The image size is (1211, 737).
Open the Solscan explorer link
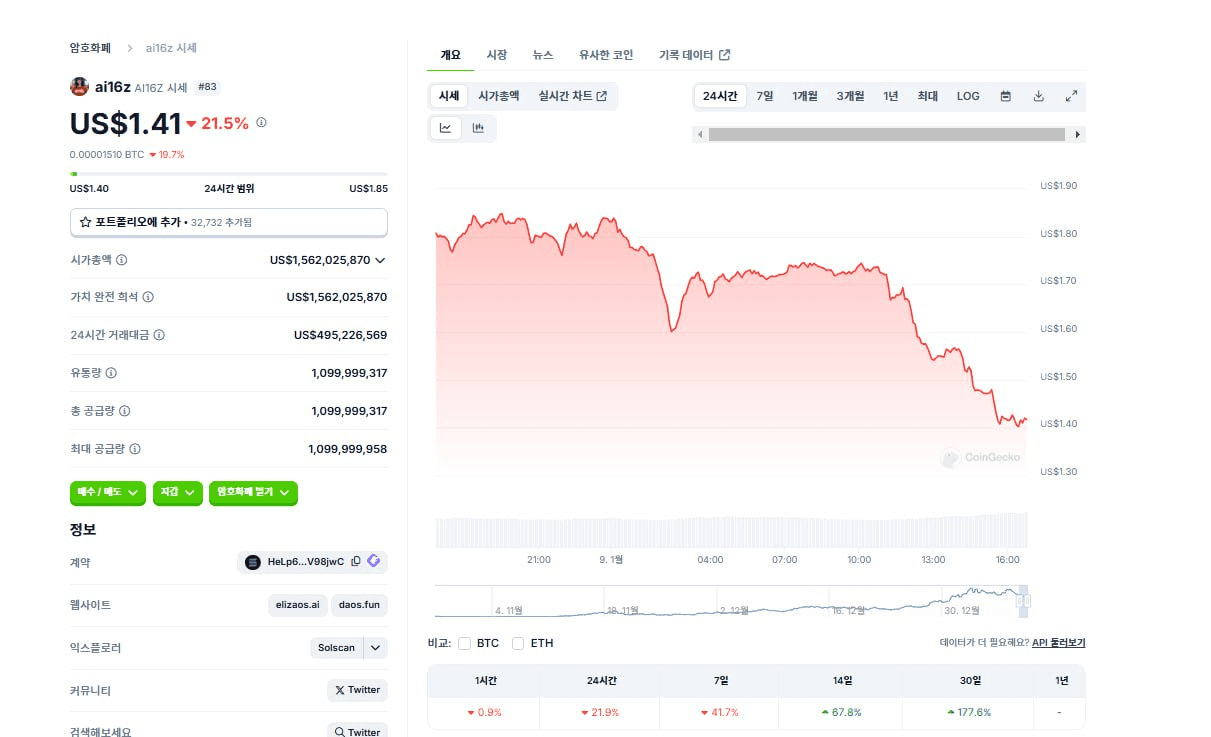pos(337,648)
